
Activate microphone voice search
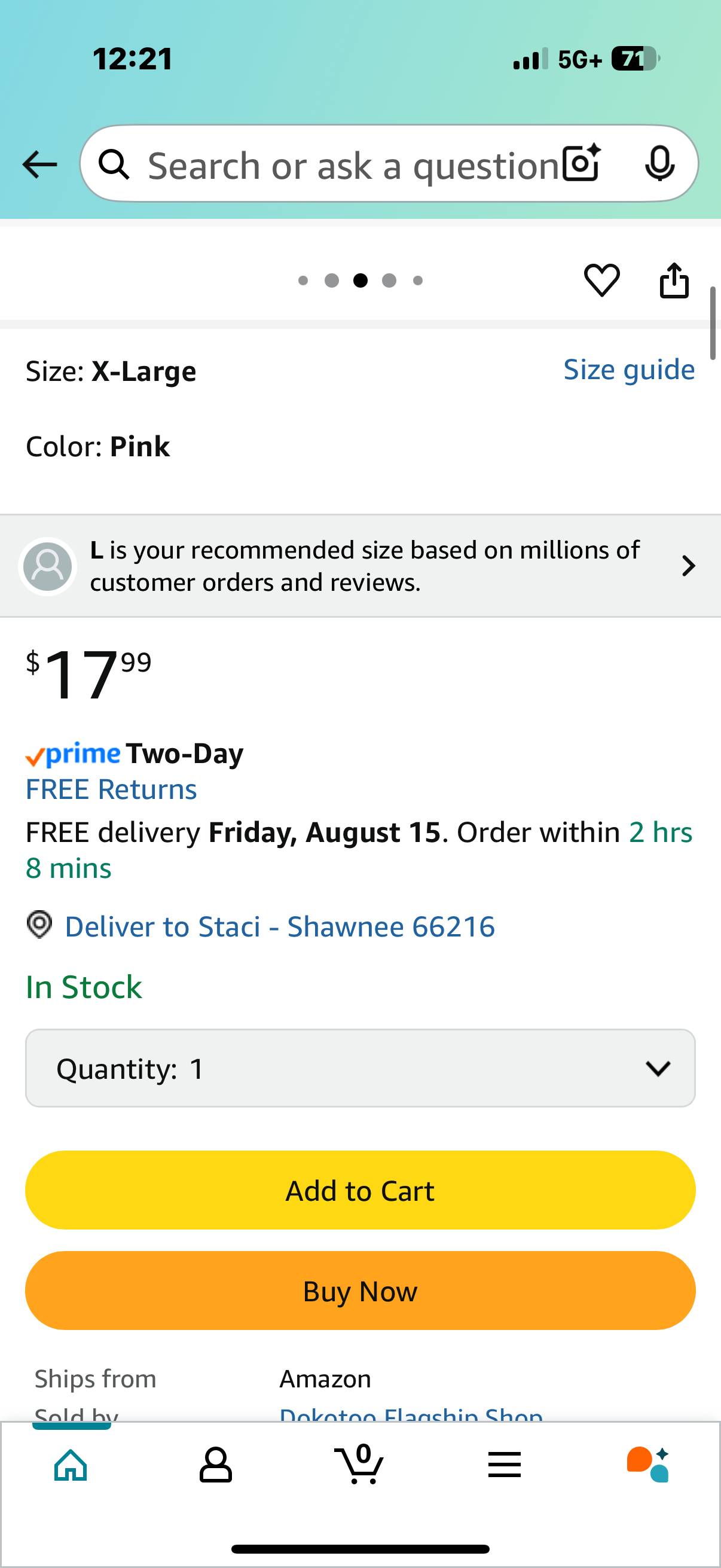(659, 164)
